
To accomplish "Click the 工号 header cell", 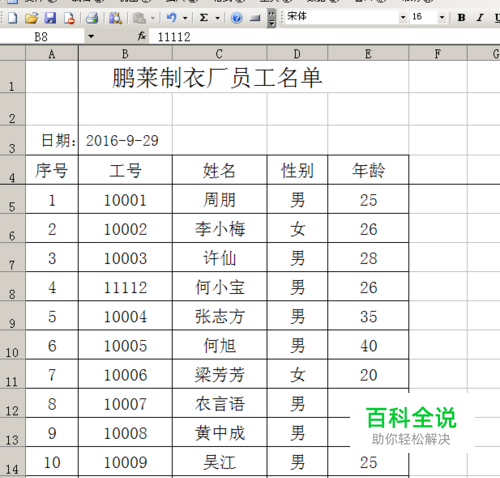I will pyautogui.click(x=125, y=170).
